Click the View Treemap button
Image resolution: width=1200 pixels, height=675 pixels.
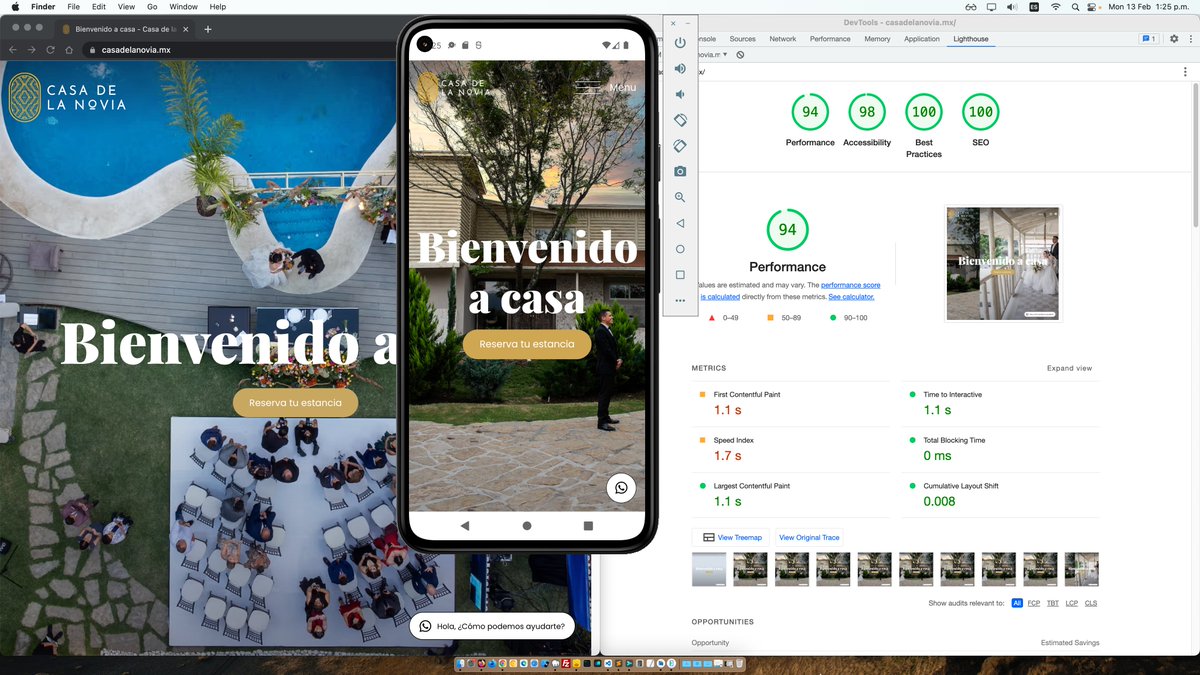732,537
